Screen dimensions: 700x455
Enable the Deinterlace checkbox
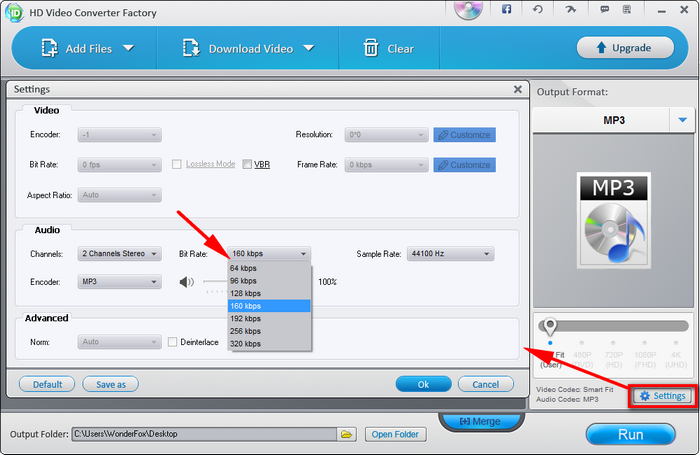coord(172,342)
